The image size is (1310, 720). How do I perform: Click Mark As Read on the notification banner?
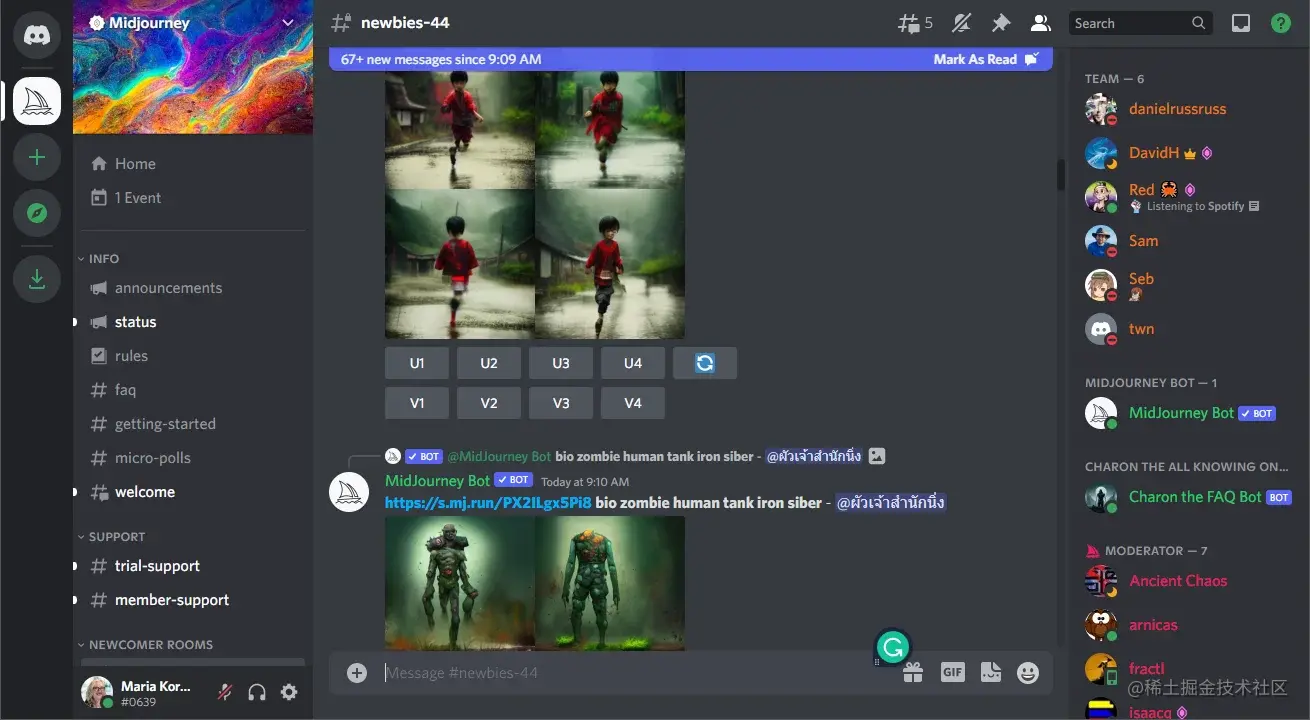tap(977, 58)
